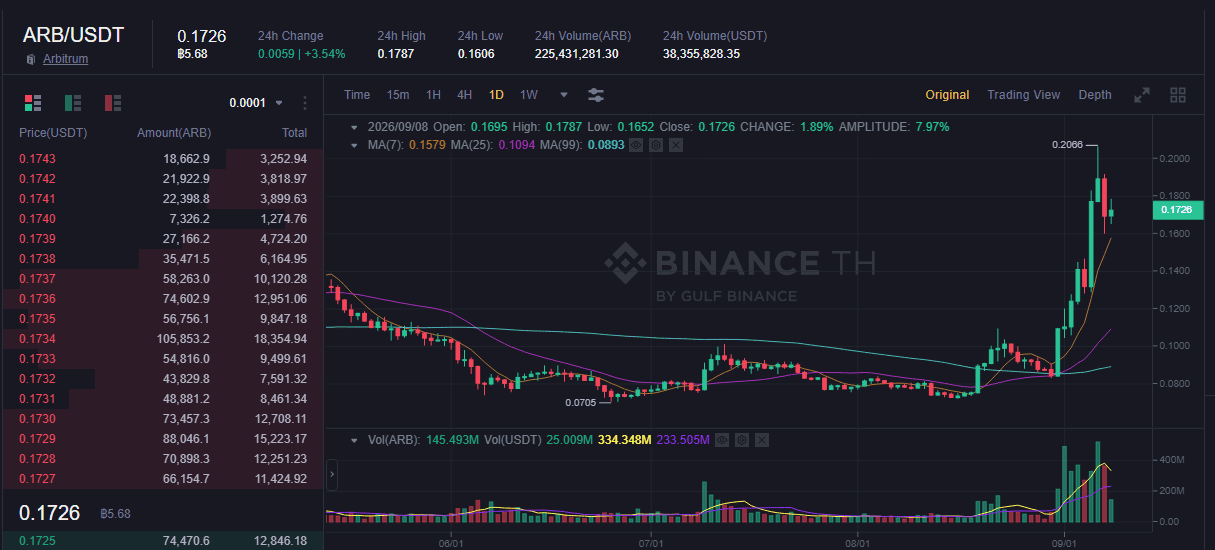This screenshot has height=550, width=1215.
Task: Select the Time chart interval
Action: pyautogui.click(x=357, y=95)
